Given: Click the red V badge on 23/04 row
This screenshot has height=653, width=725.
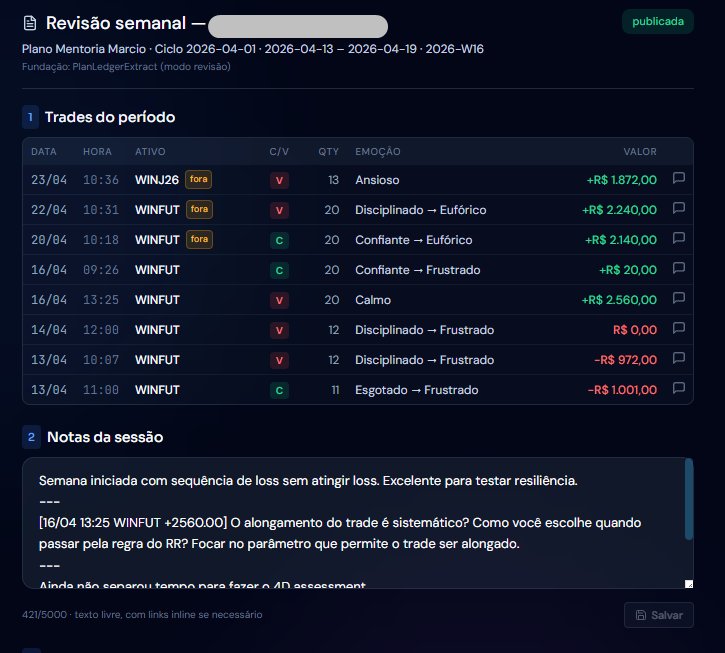Looking at the screenshot, I should point(279,180).
